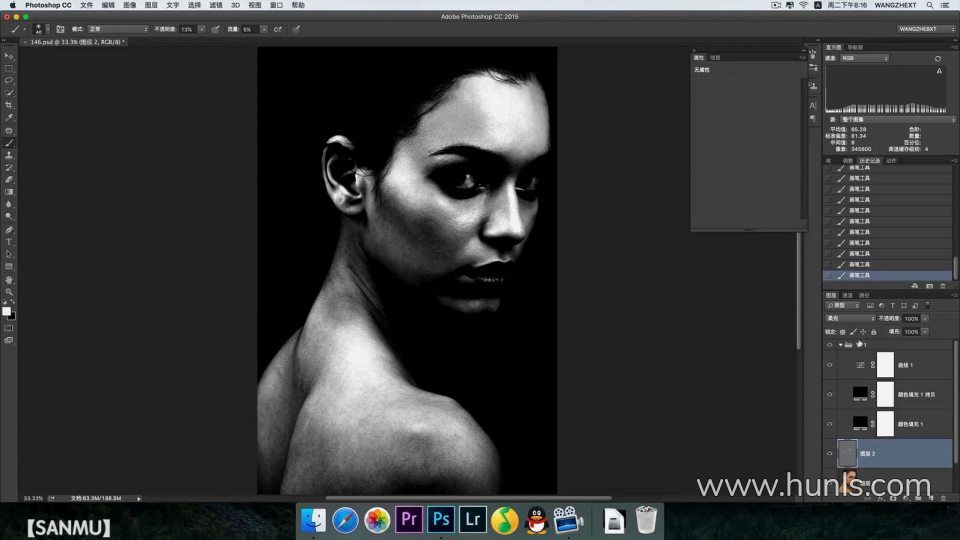Select the Zoom magnifier tool
Viewport: 960px width, 540px height.
pos(9,292)
